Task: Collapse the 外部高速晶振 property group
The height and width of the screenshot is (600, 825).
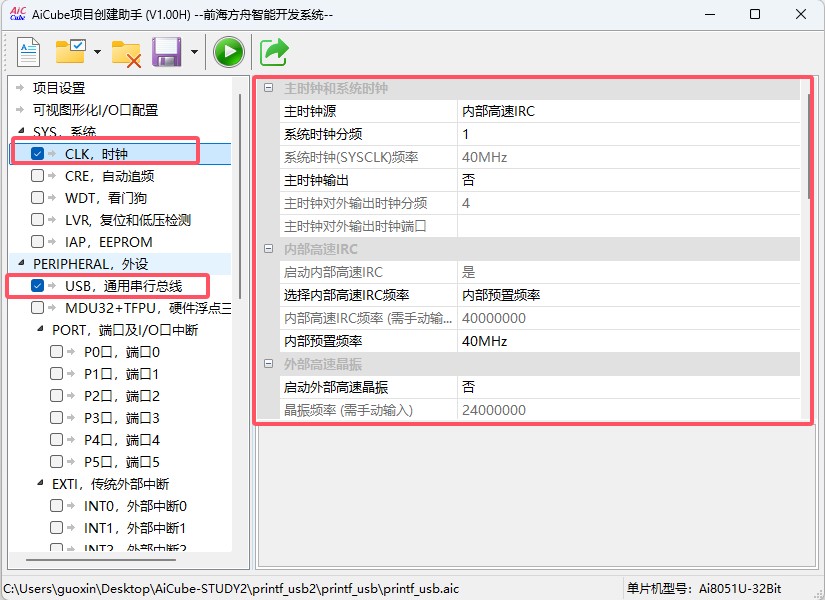Action: point(268,364)
